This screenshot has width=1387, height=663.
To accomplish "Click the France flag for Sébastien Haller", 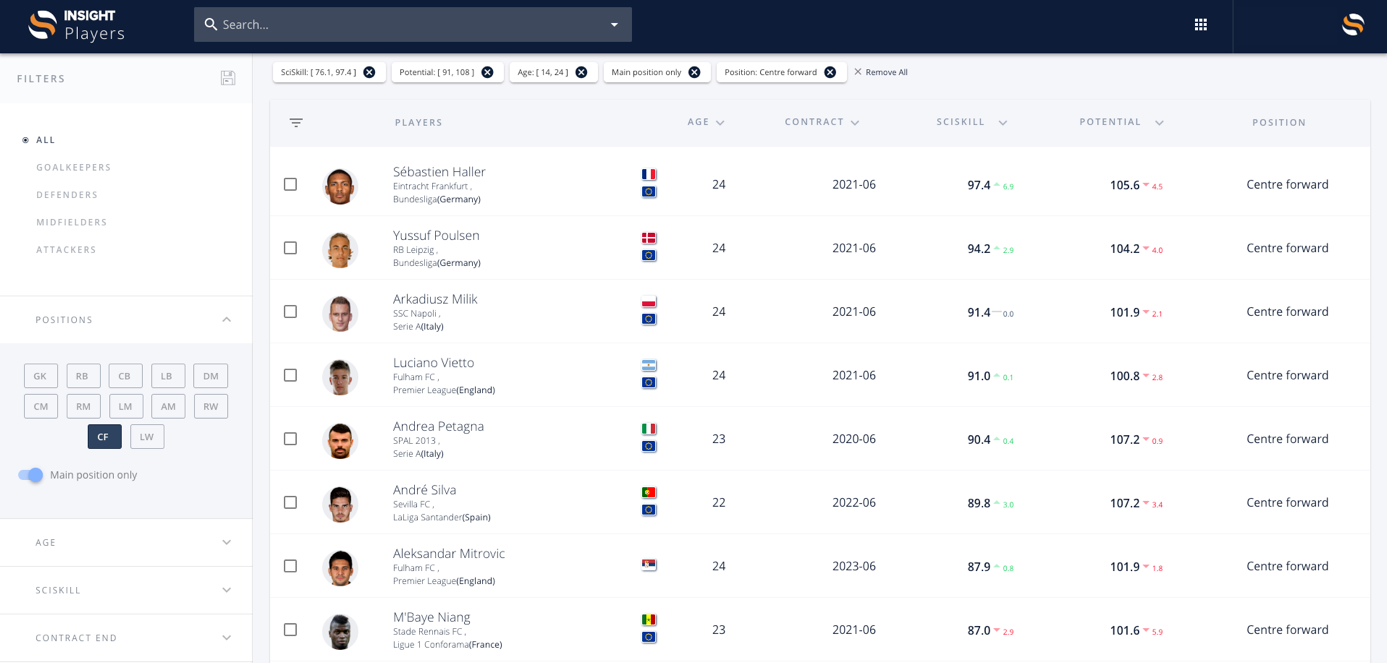I will click(649, 175).
